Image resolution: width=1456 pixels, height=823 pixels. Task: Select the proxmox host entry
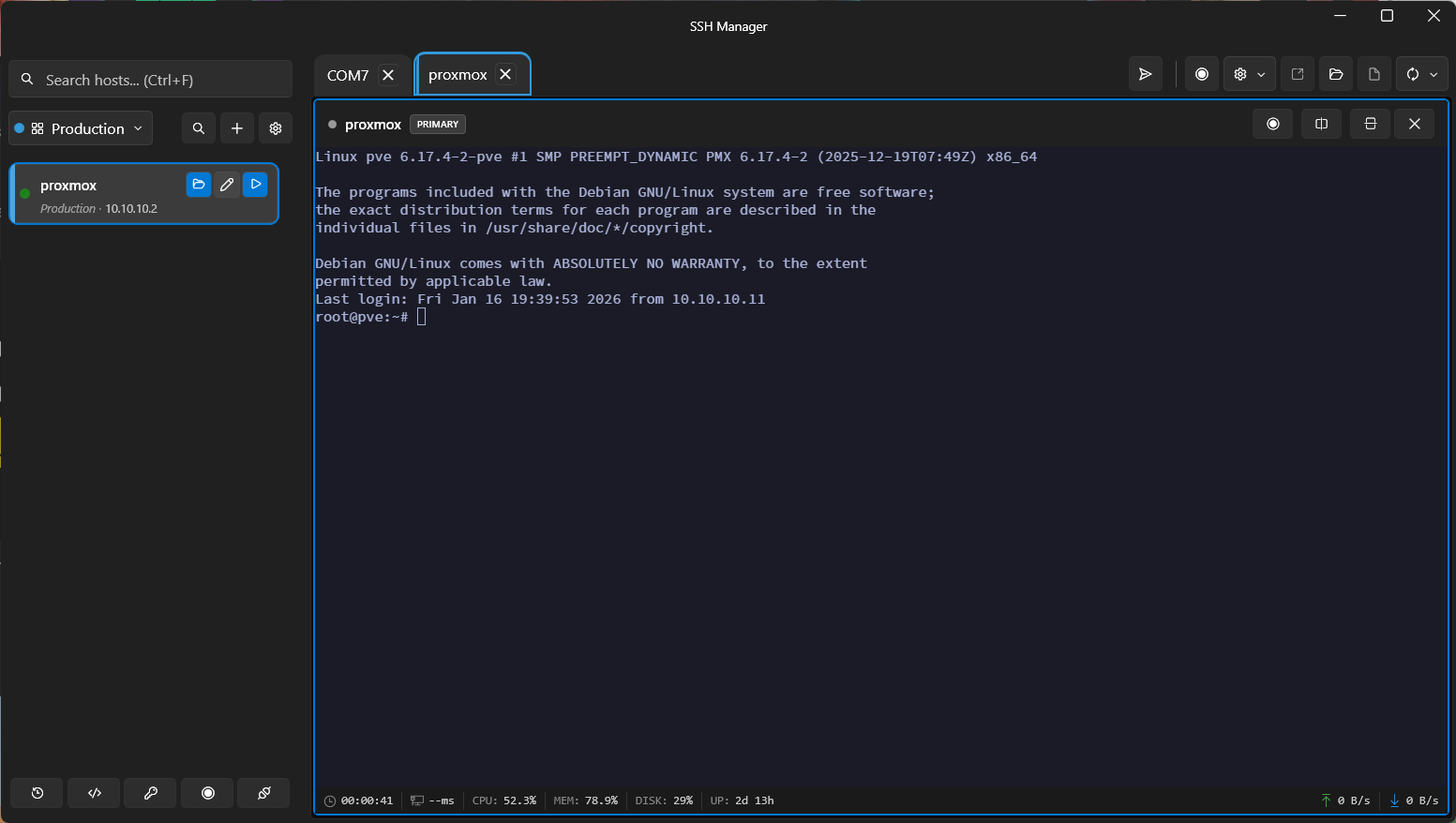(144, 194)
